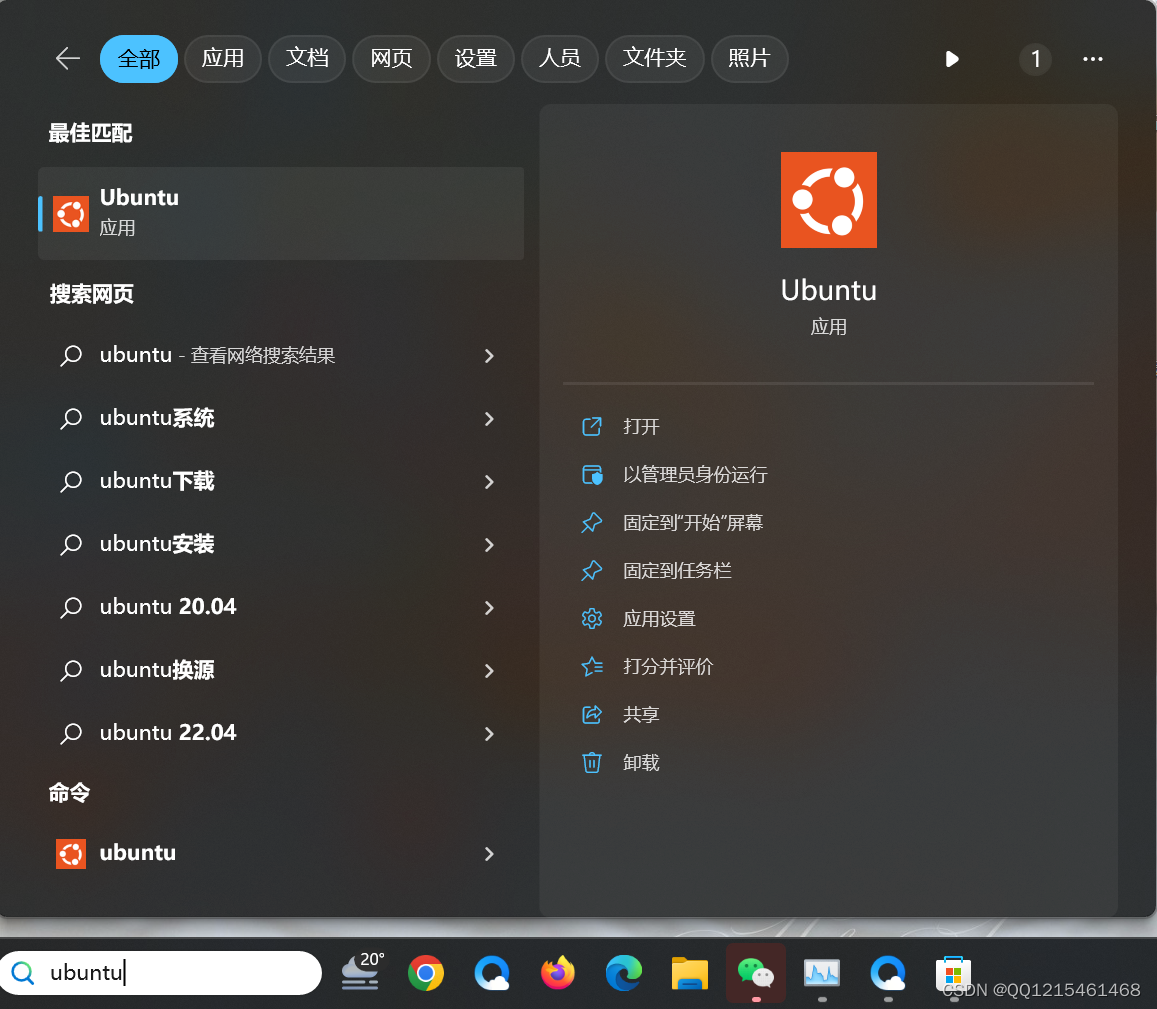Switch to the 照片 filter tab
Image resolution: width=1157 pixels, height=1009 pixels.
749,58
